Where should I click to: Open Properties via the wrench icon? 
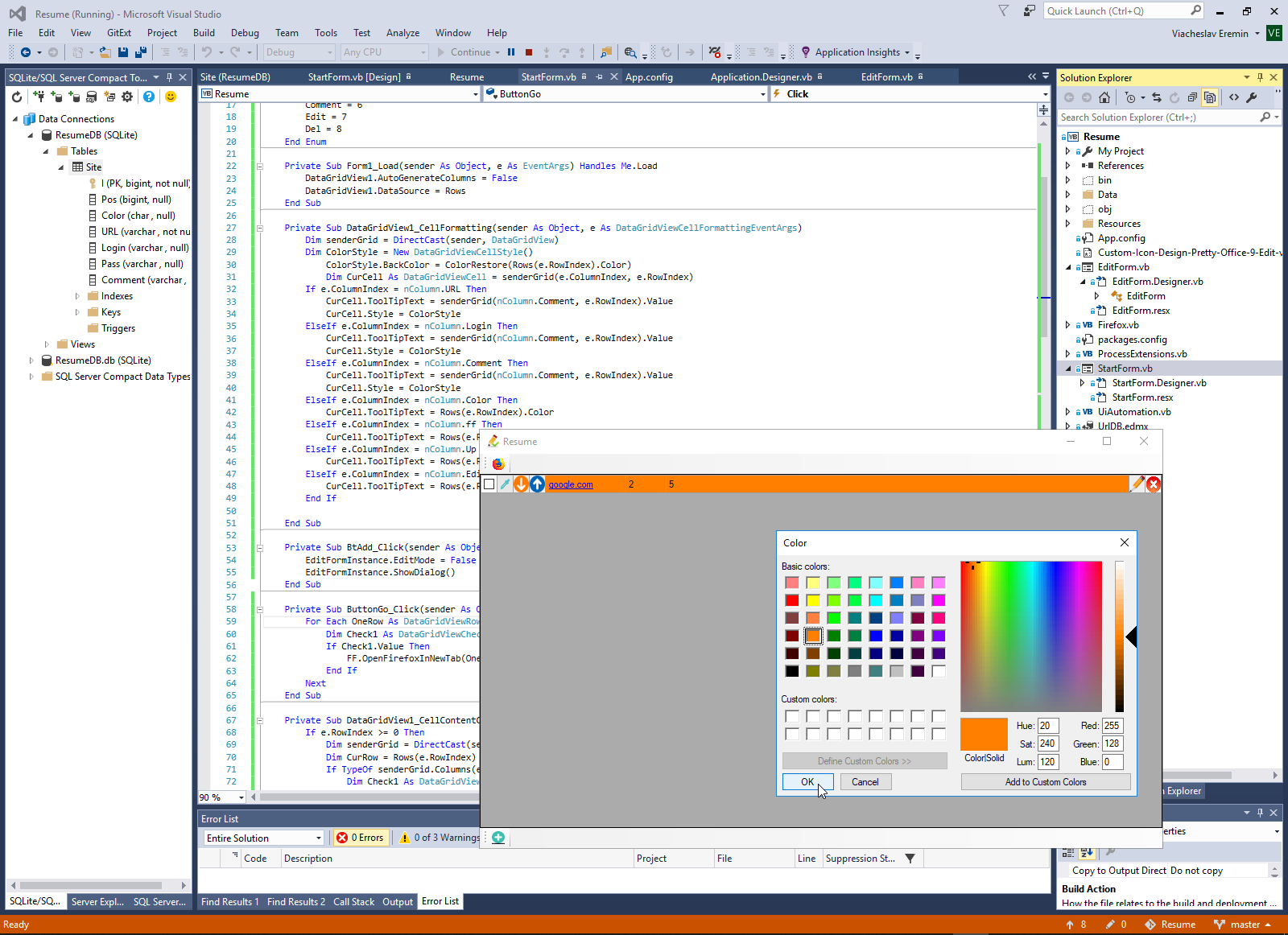[x=1252, y=97]
